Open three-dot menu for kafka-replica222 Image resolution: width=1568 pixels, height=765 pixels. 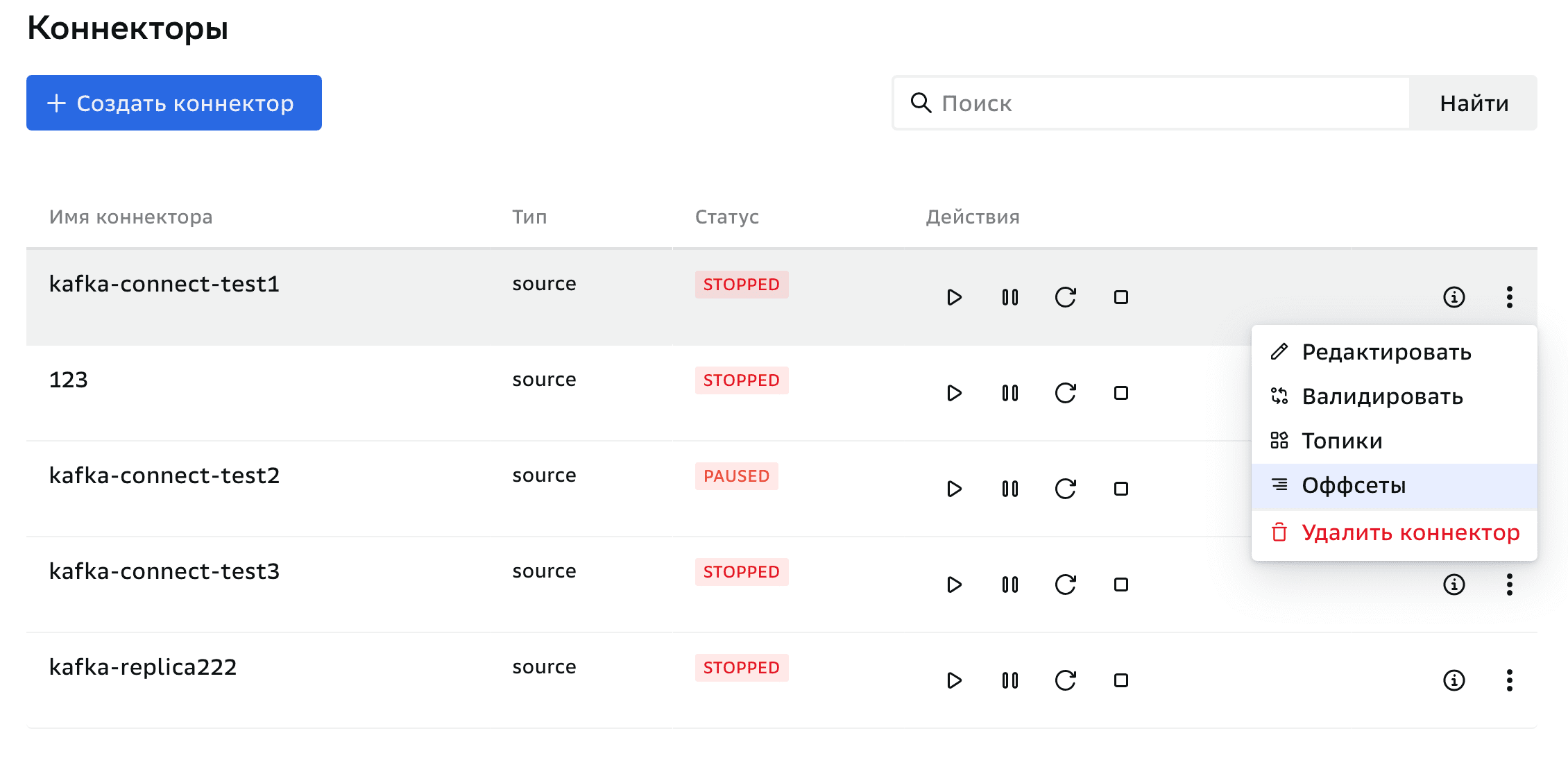1509,680
